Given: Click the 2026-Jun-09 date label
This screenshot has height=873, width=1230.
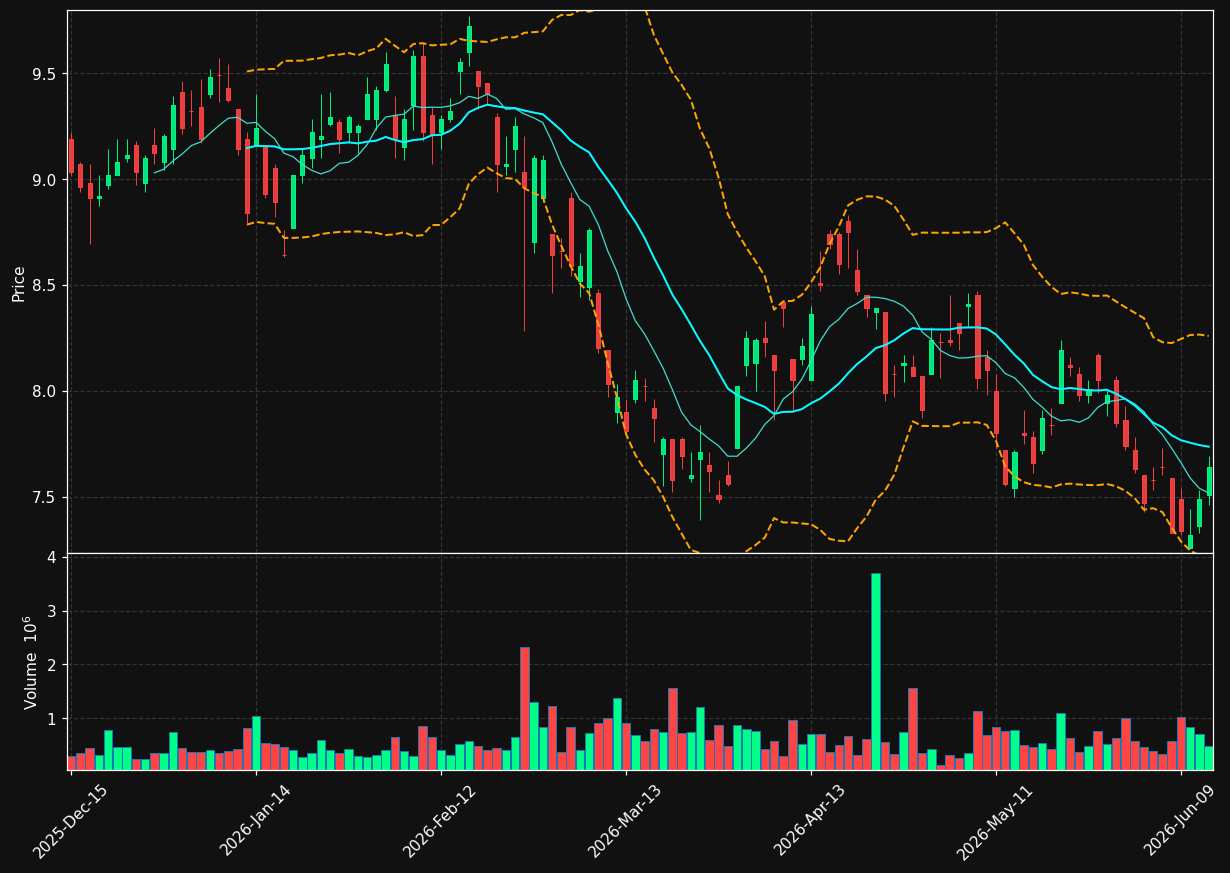Looking at the screenshot, I should (x=1181, y=821).
